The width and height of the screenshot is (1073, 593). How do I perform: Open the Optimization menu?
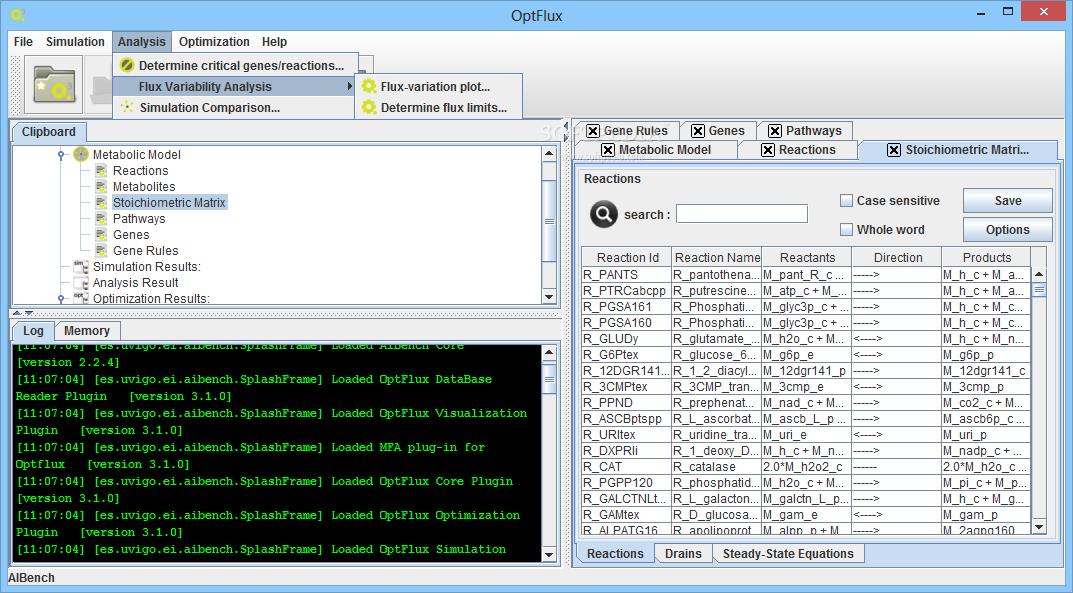[214, 42]
